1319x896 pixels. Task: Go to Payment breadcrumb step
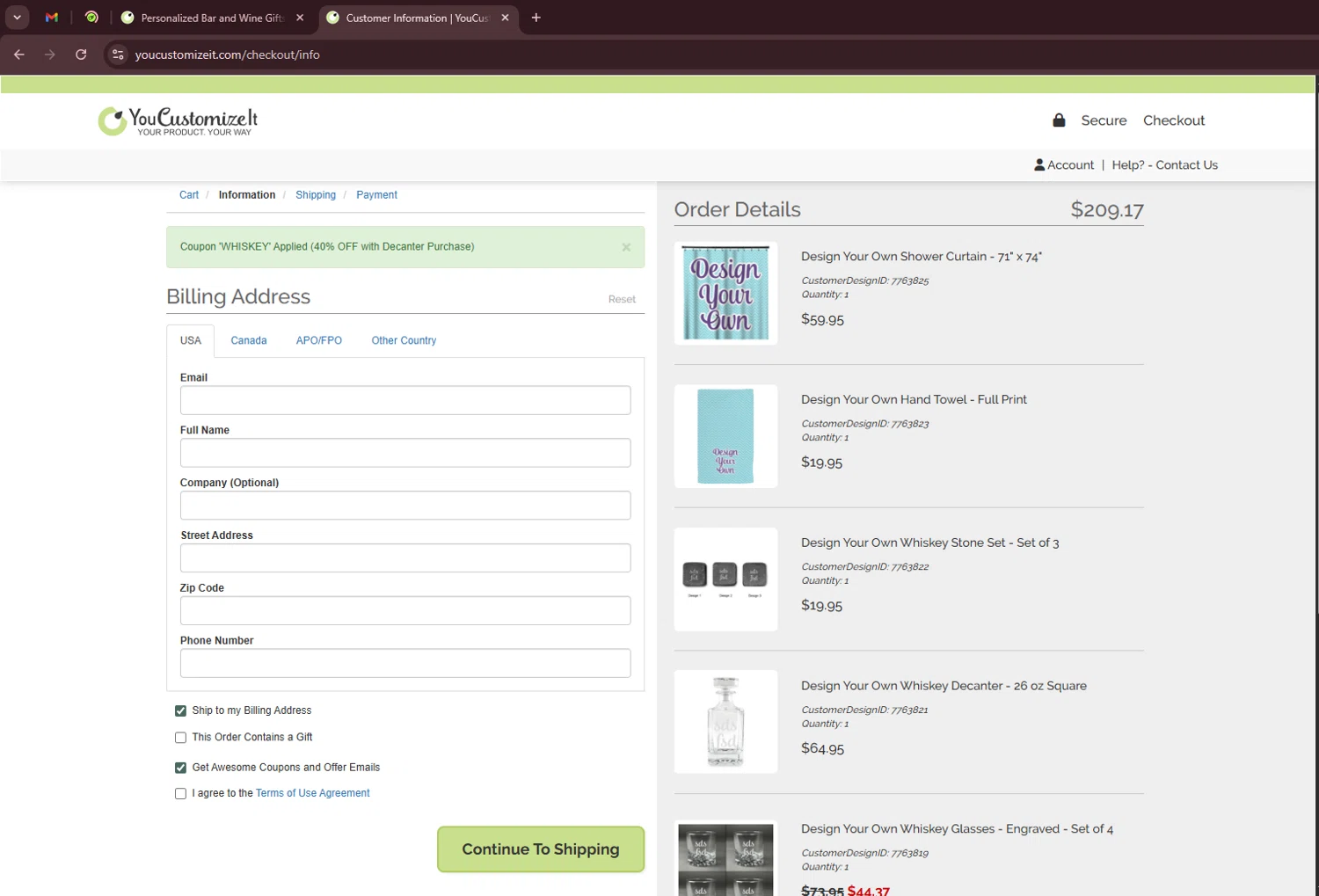376,195
